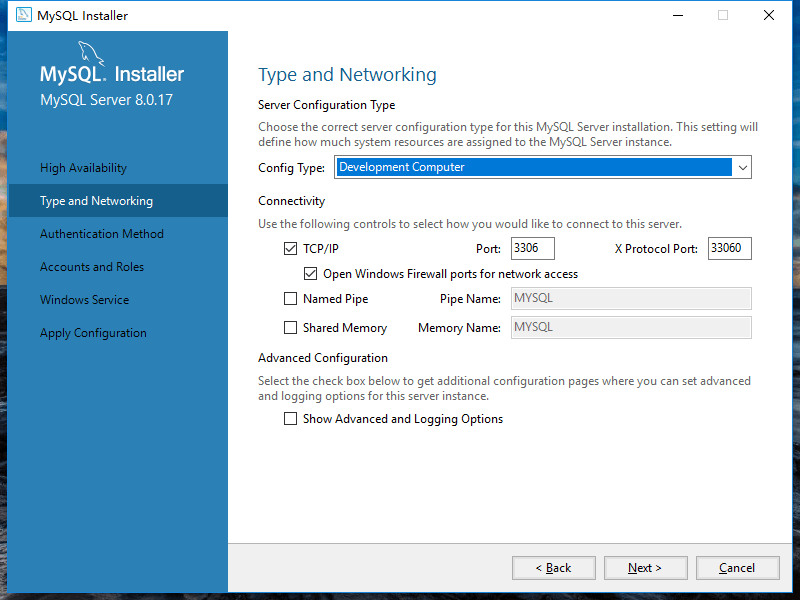This screenshot has width=800, height=600.
Task: Go to High Availability step
Action: 84,168
